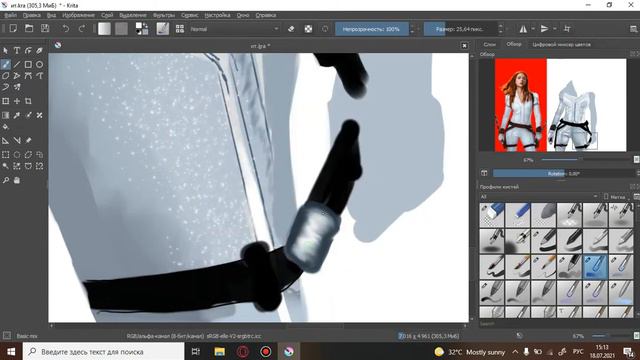Switch to the Обзор docker tab
The width and height of the screenshot is (640, 360).
click(x=513, y=44)
